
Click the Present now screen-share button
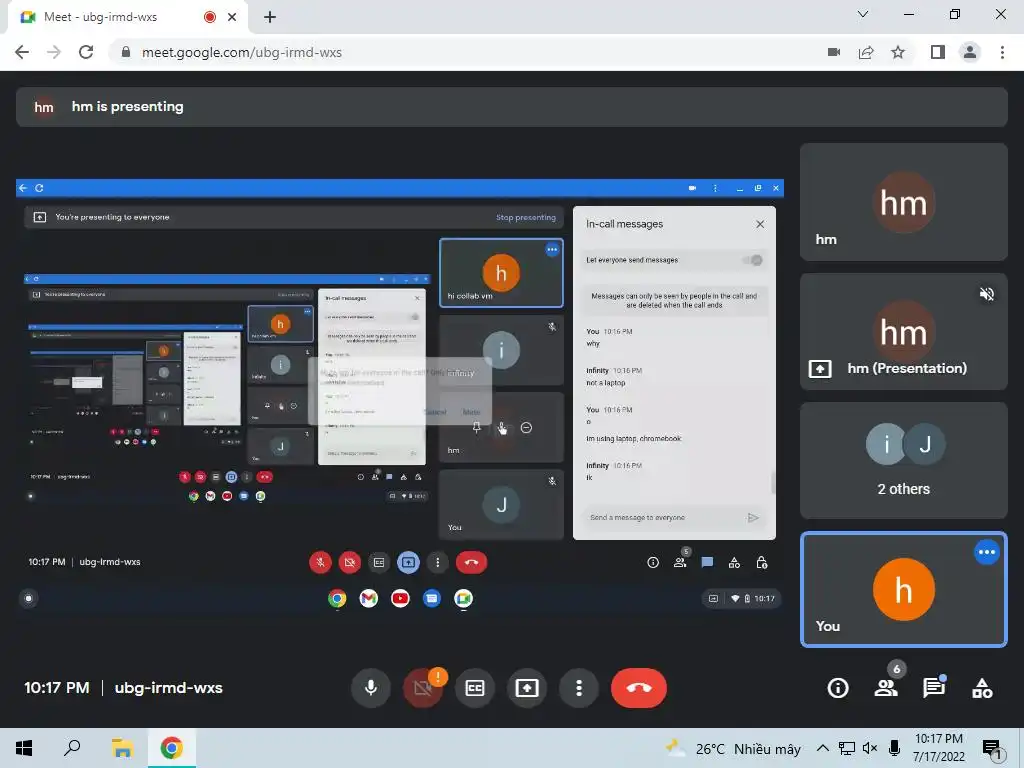(x=526, y=688)
